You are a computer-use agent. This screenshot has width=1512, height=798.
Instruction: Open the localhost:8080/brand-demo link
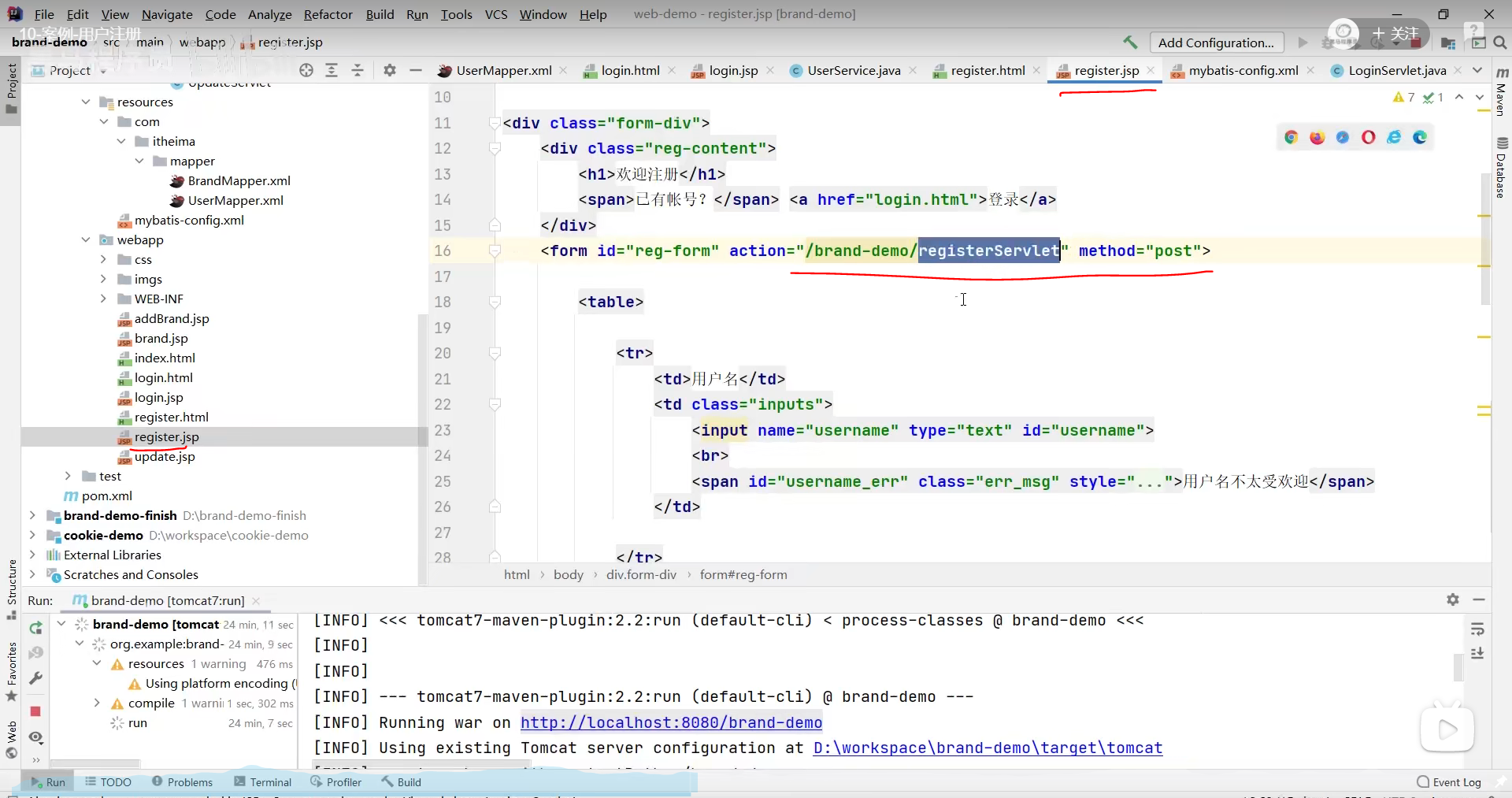pyautogui.click(x=671, y=722)
